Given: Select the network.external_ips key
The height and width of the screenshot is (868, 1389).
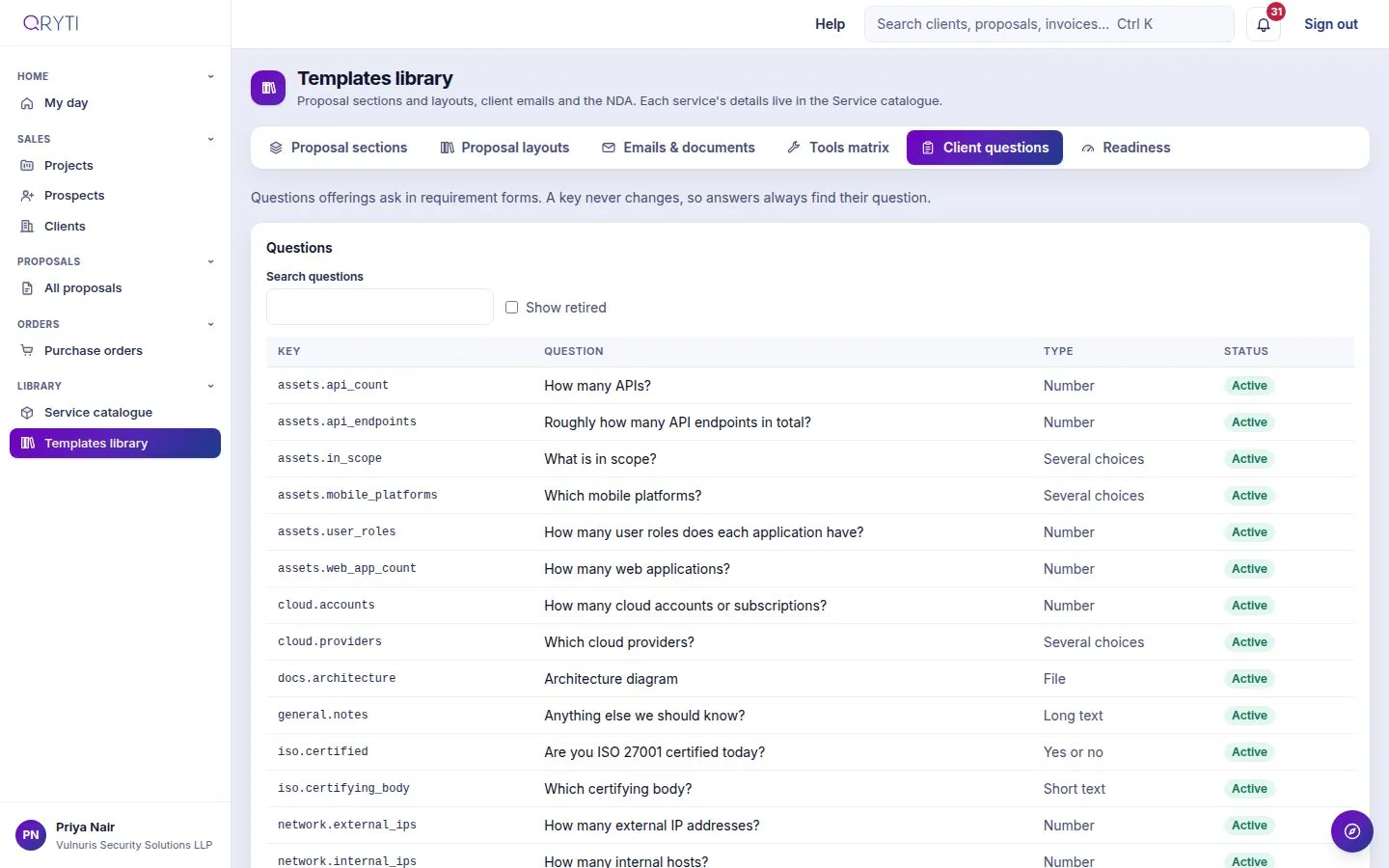Looking at the screenshot, I should [347, 825].
